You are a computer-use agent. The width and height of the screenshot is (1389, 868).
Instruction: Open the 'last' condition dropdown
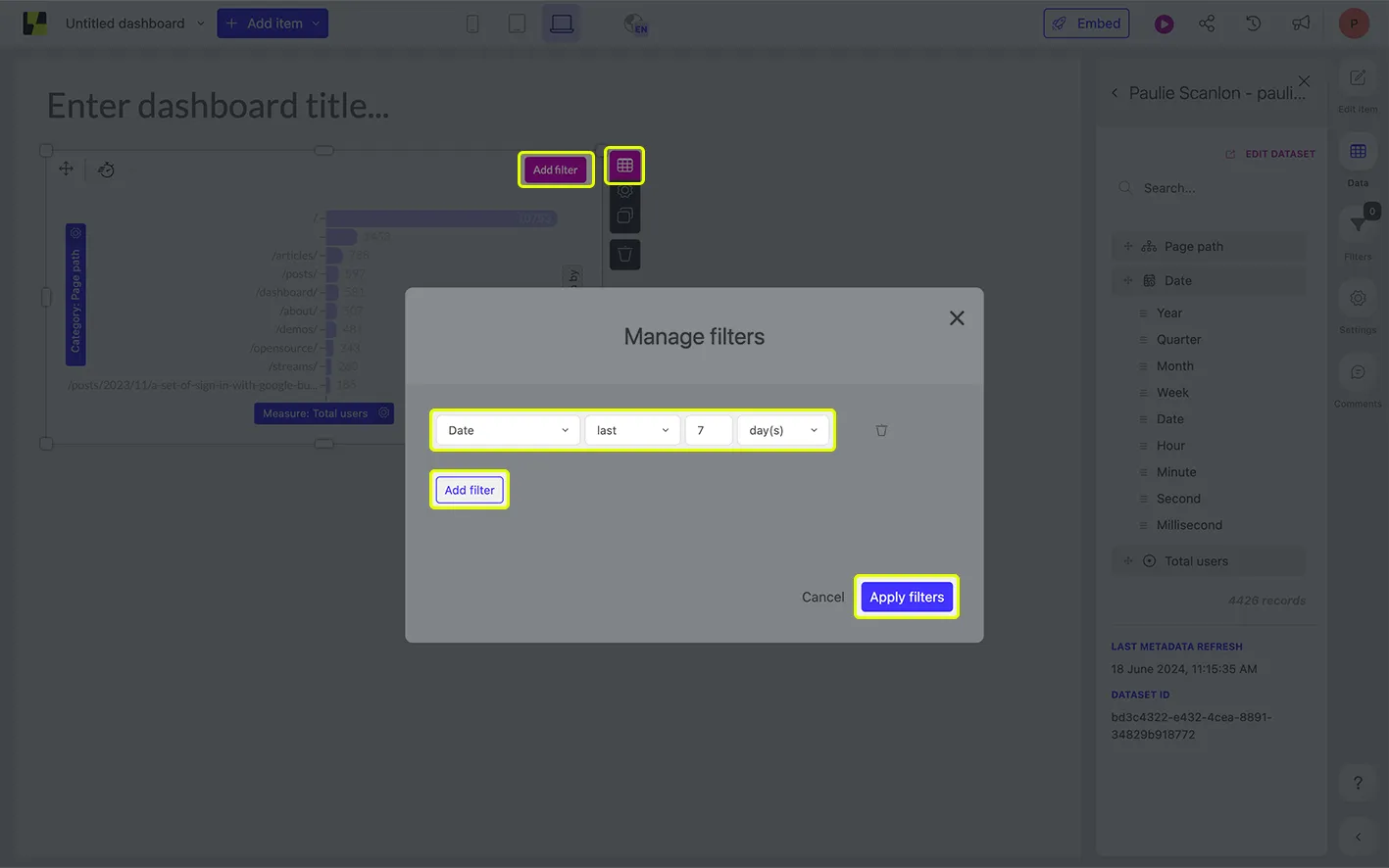632,430
